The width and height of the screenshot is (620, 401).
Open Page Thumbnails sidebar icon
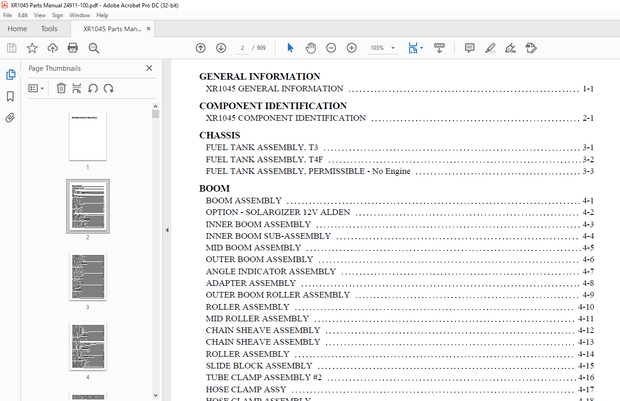(x=11, y=75)
